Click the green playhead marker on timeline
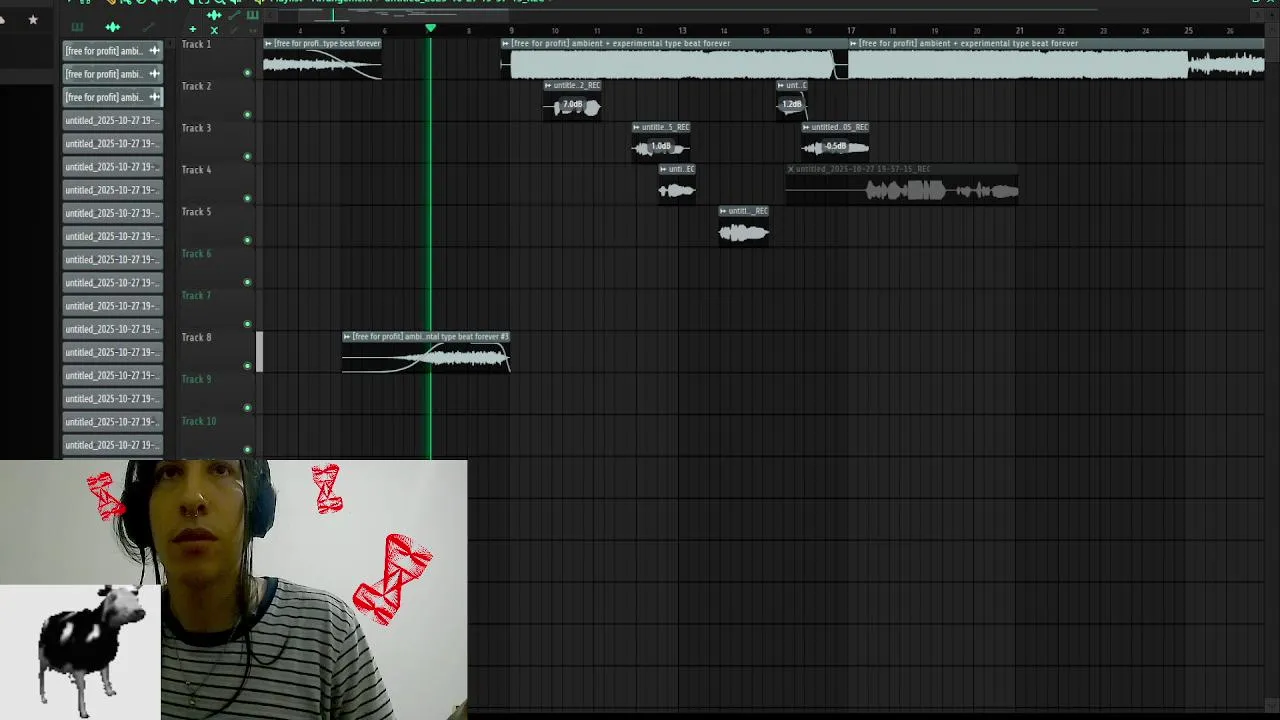 click(431, 28)
